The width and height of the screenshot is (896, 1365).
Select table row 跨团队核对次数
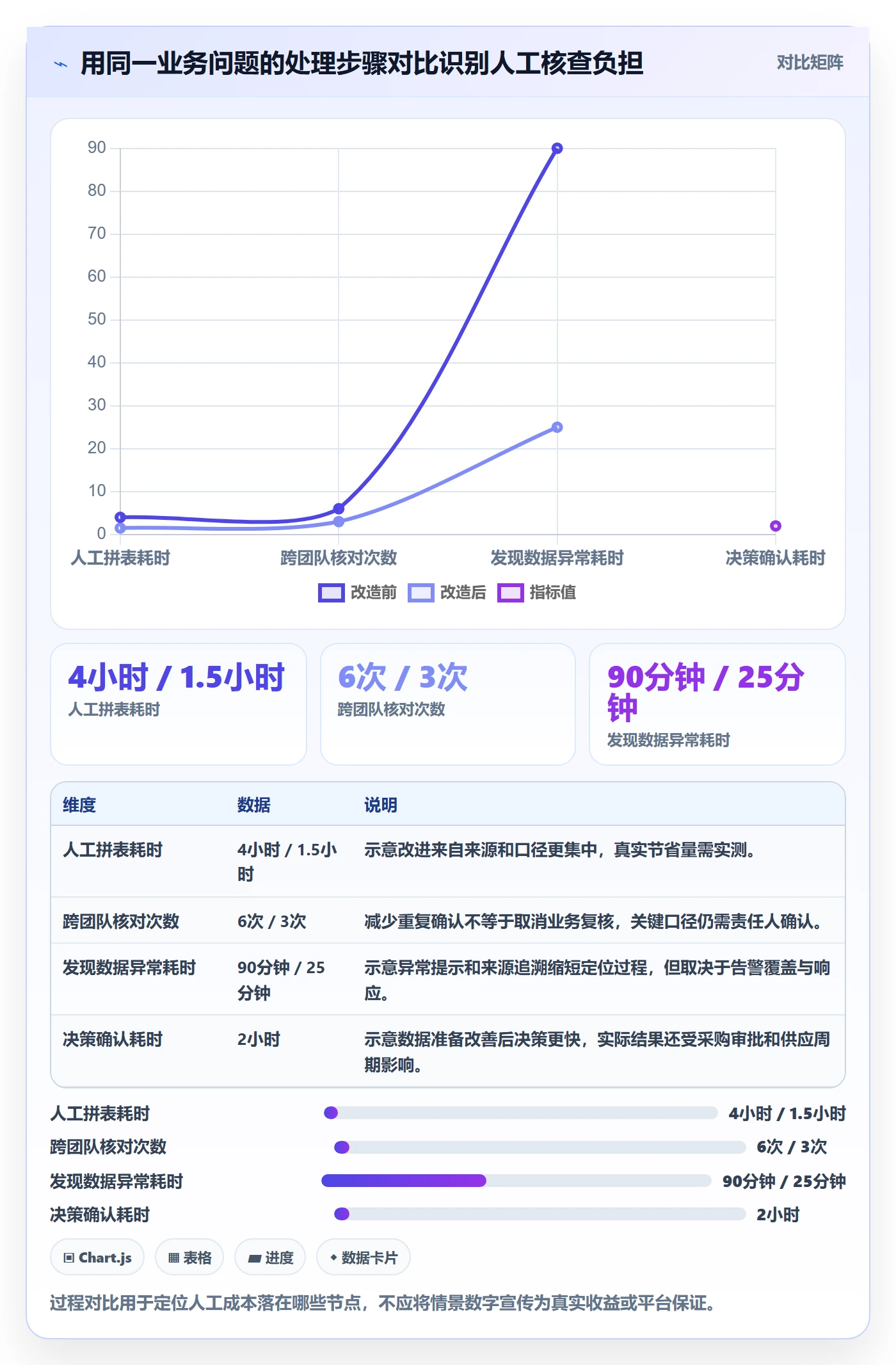pos(448,921)
